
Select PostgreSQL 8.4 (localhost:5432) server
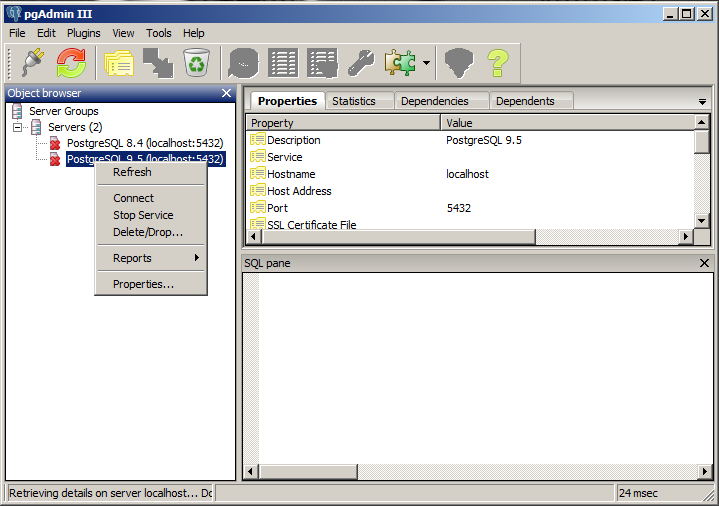click(x=145, y=143)
